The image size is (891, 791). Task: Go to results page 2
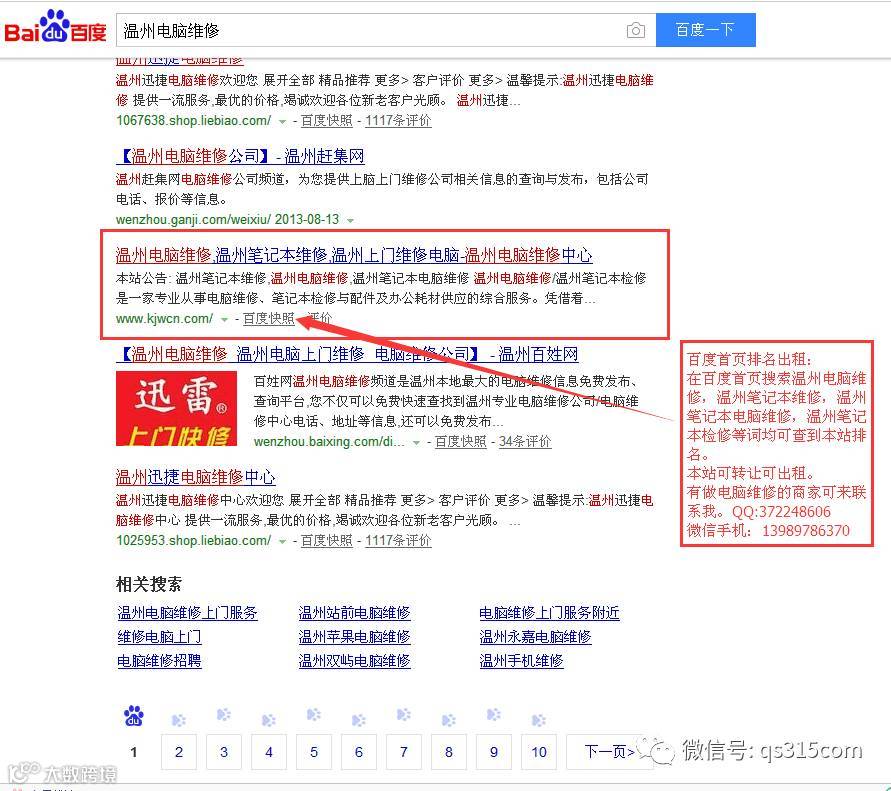click(178, 752)
